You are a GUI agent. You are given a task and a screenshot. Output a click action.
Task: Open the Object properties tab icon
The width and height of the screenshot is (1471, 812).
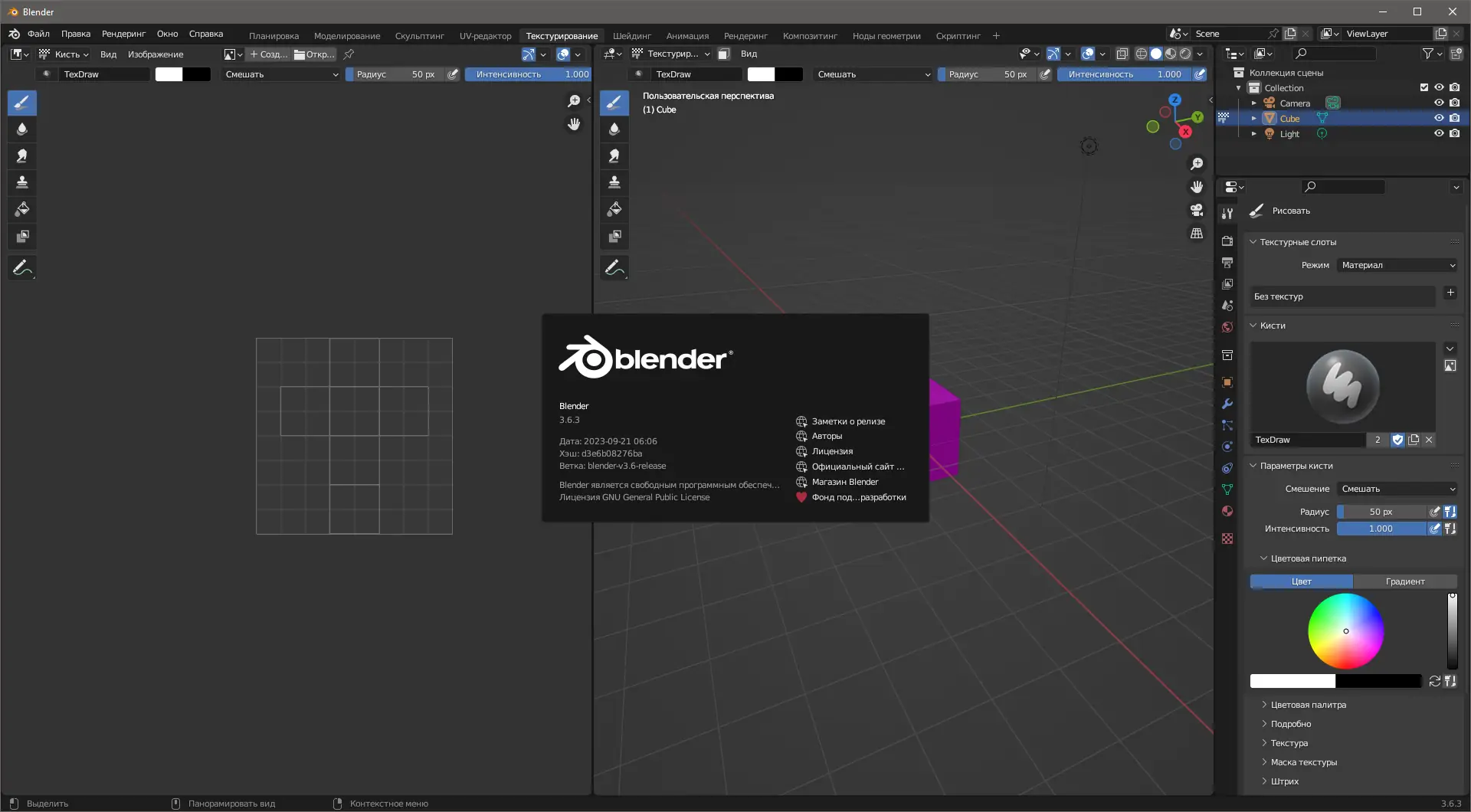tap(1227, 382)
